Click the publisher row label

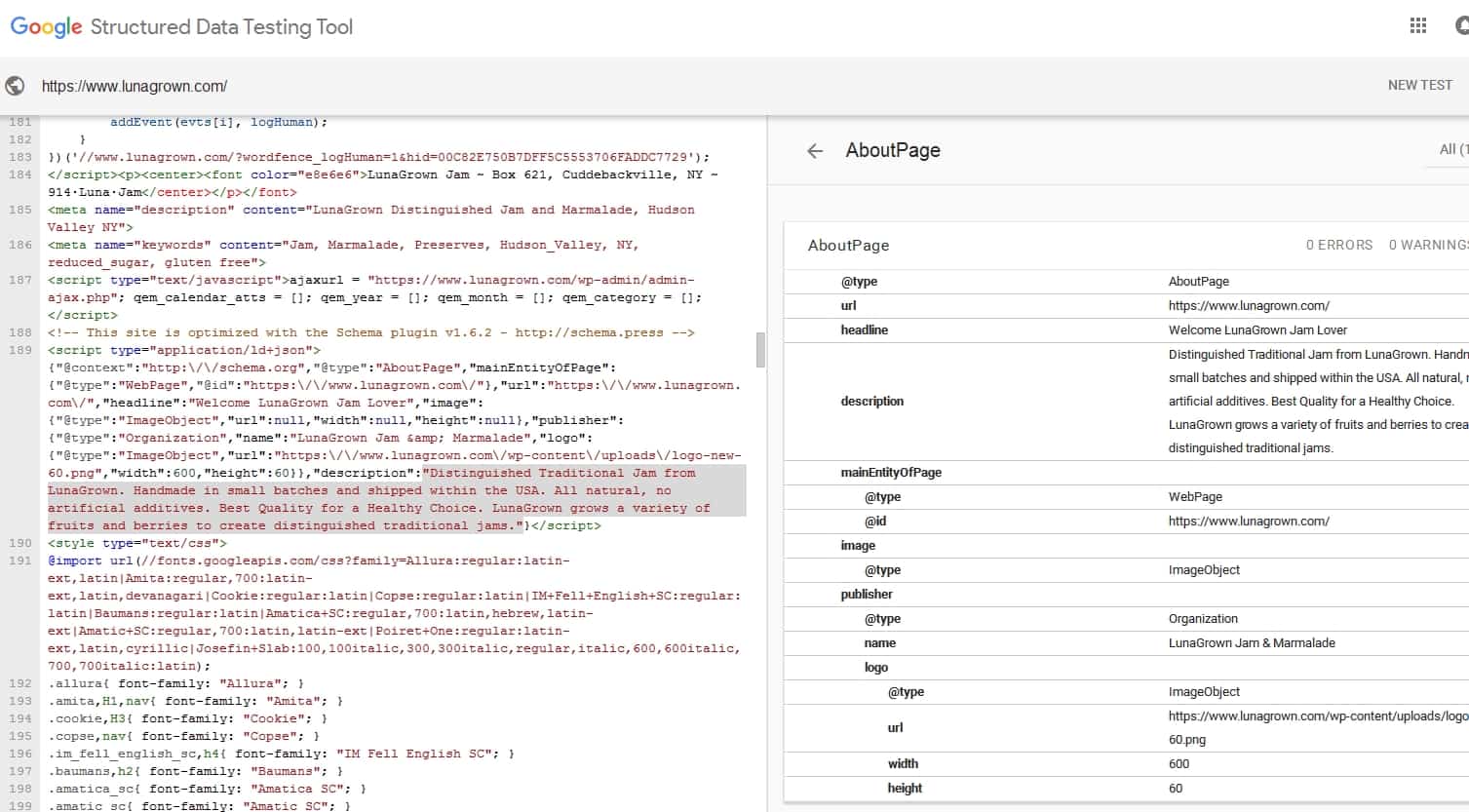coord(867,594)
